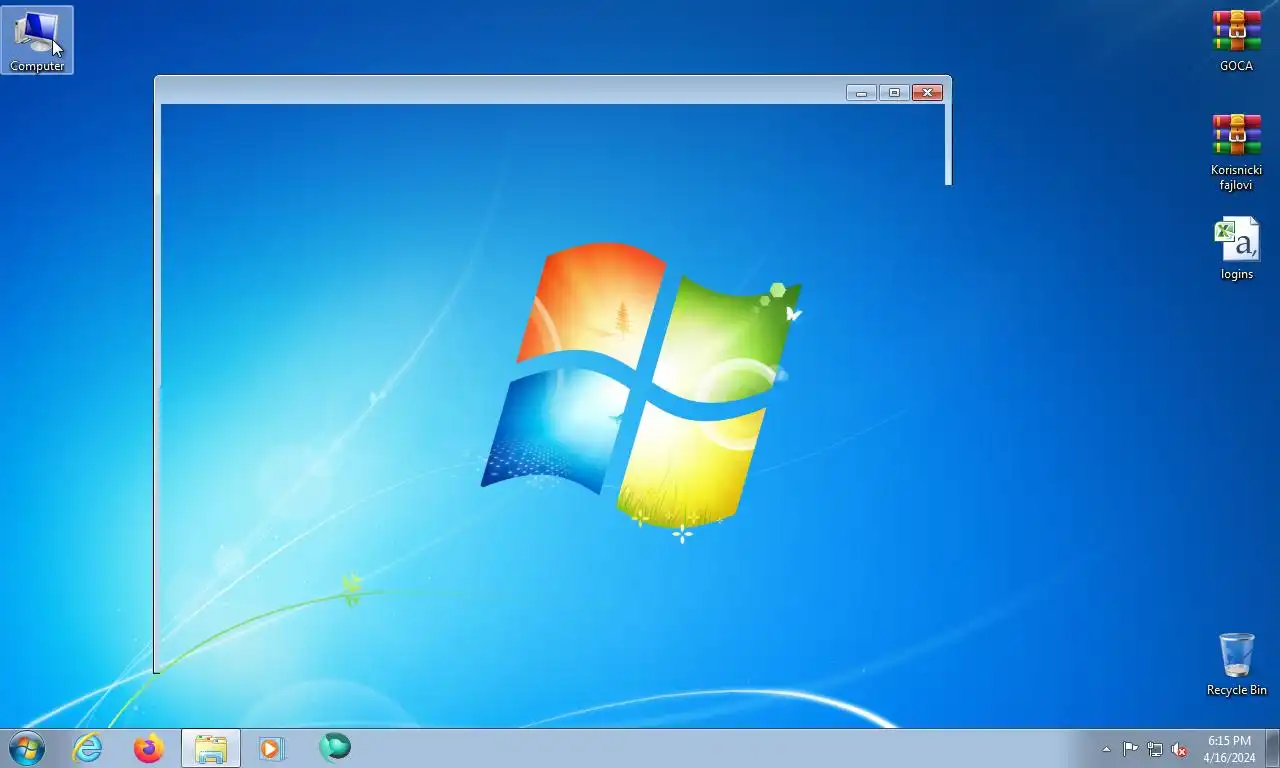Close the blank window
Screen dimensions: 1280x768
pyautogui.click(x=927, y=93)
